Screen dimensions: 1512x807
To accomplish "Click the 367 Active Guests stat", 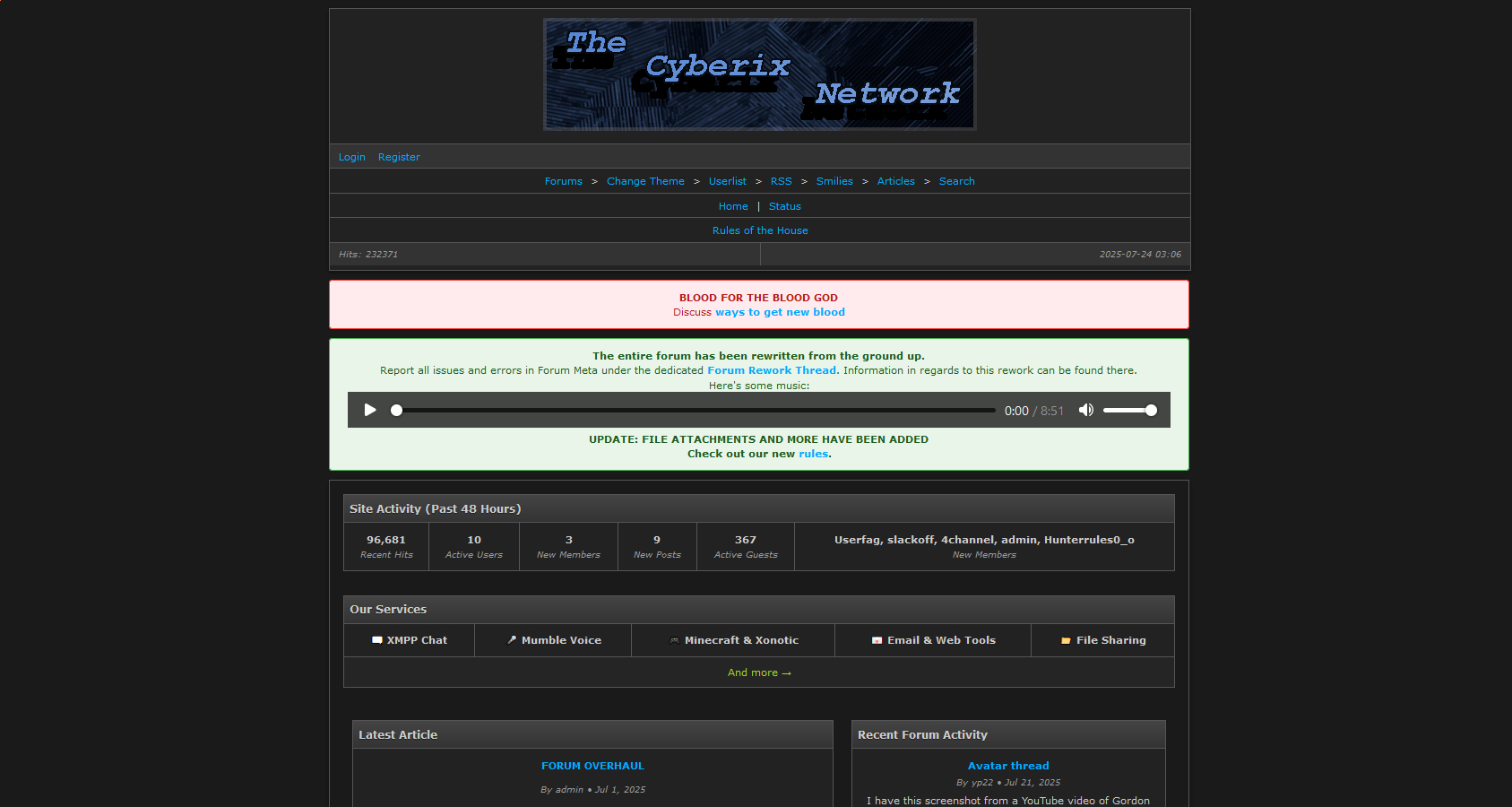I will click(x=746, y=546).
